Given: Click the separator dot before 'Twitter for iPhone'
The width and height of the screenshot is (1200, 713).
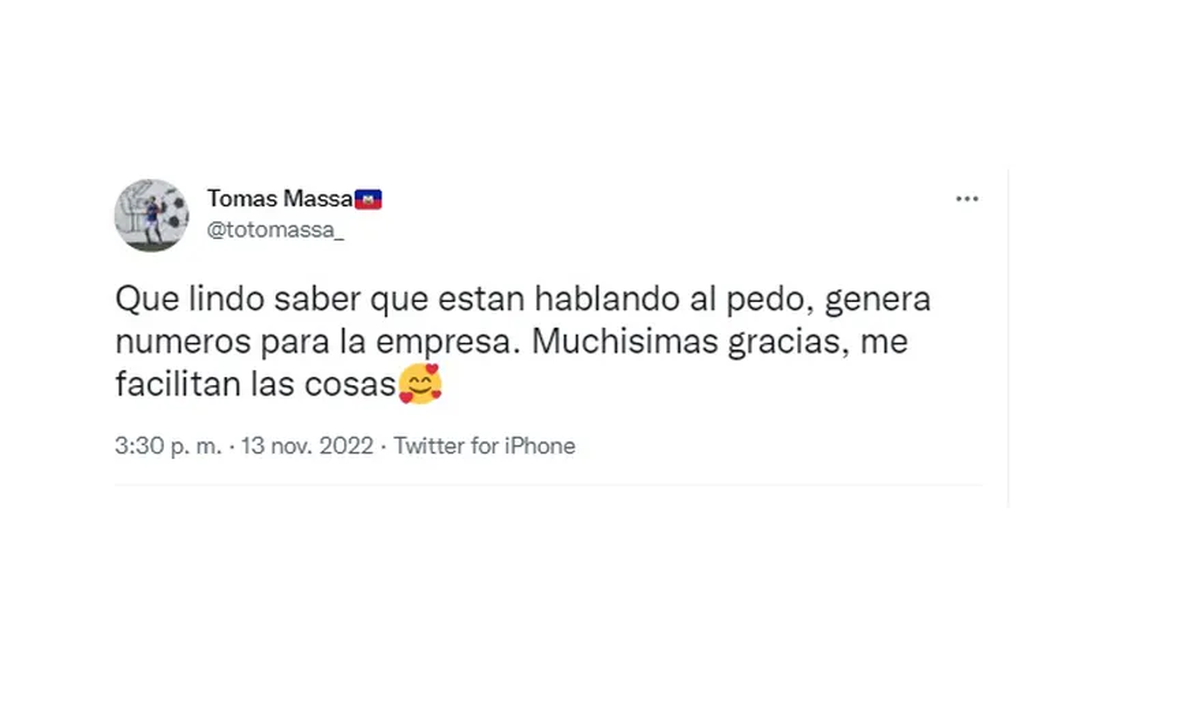Looking at the screenshot, I should click(383, 446).
